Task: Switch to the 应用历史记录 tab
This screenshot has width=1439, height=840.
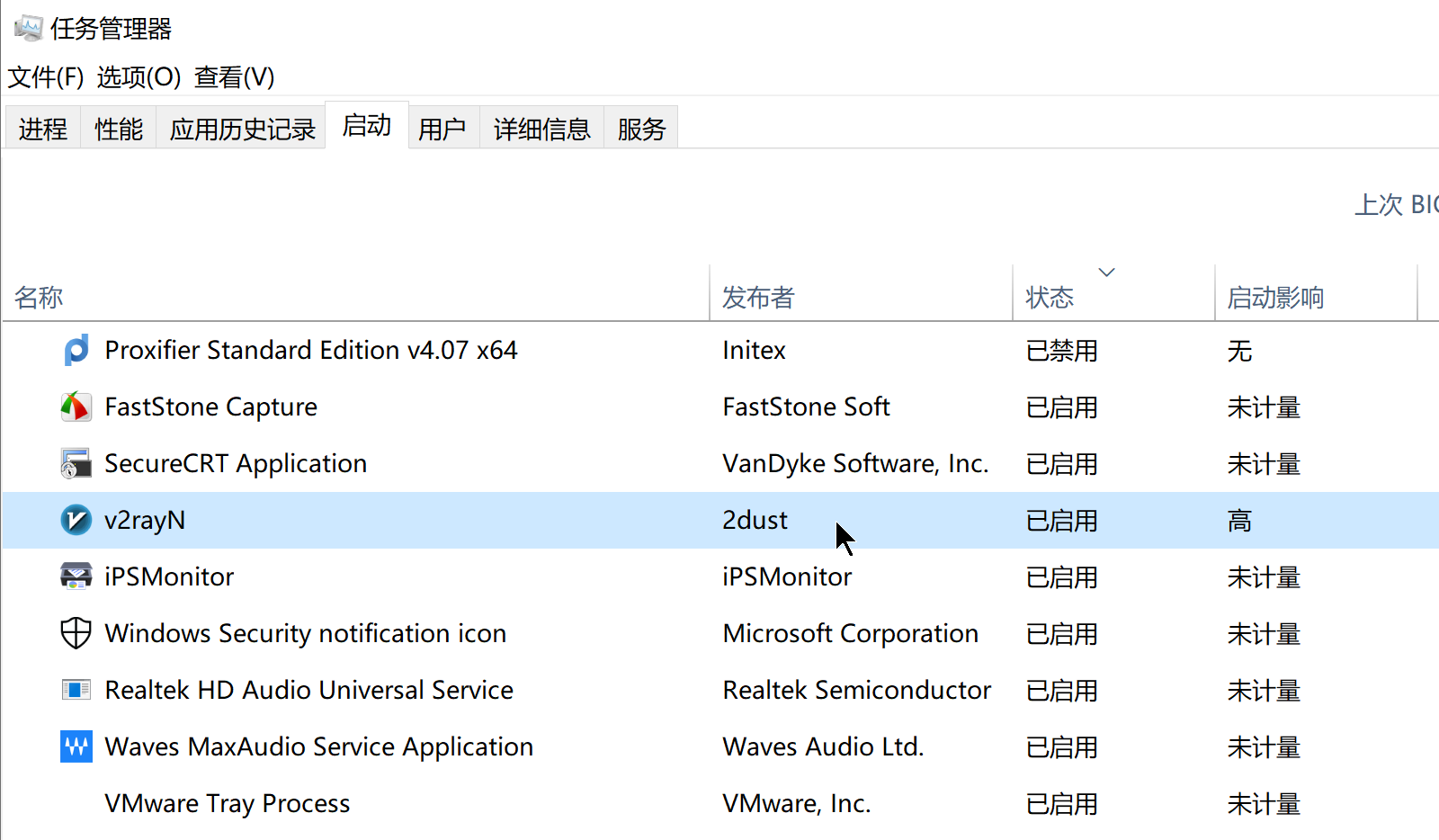Action: [x=242, y=129]
